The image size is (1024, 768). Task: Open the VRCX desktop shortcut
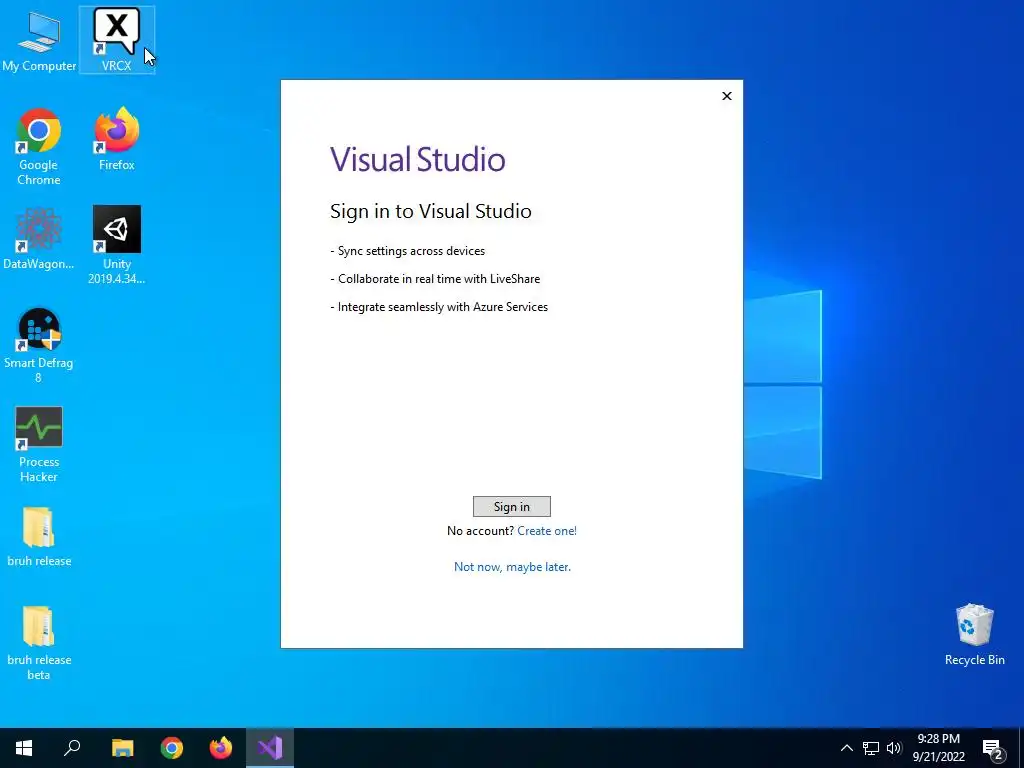(116, 39)
